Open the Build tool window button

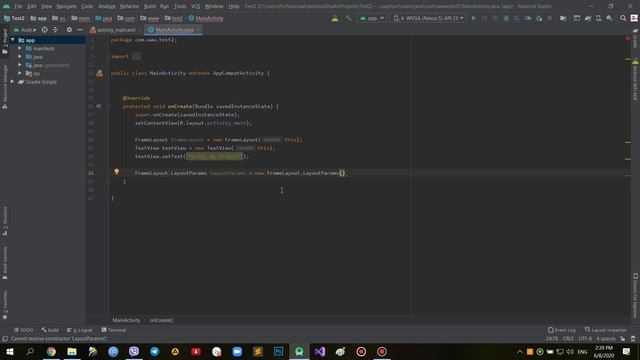(50, 330)
